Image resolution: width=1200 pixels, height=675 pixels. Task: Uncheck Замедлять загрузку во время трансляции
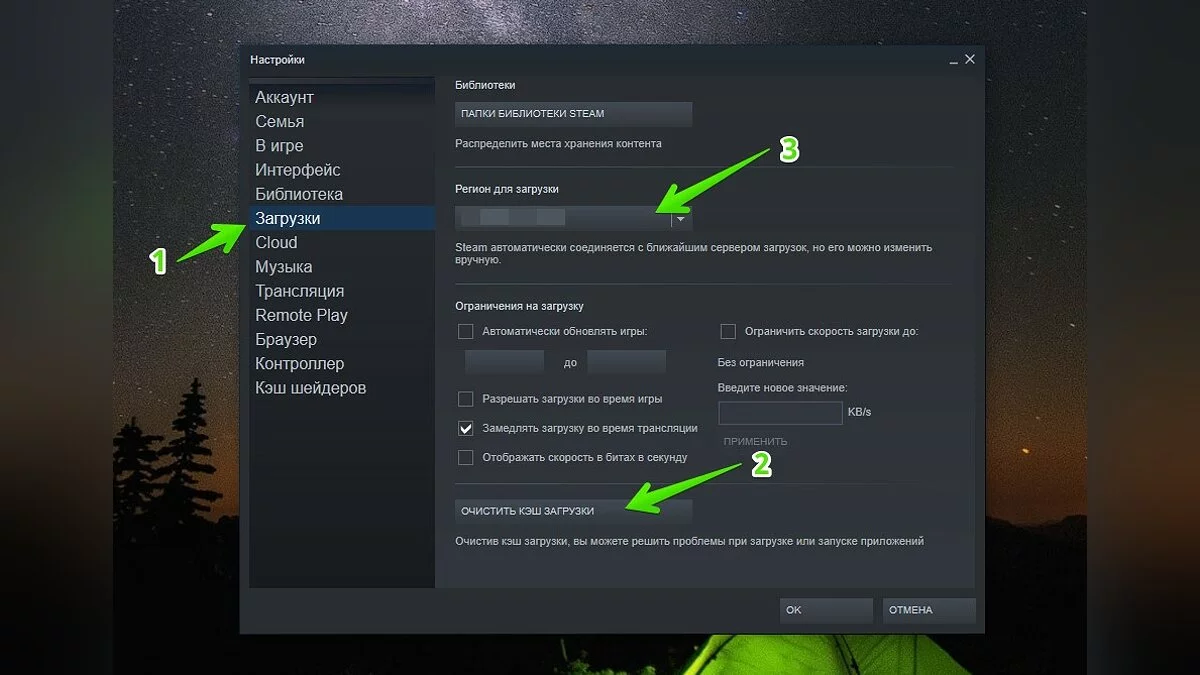click(465, 428)
